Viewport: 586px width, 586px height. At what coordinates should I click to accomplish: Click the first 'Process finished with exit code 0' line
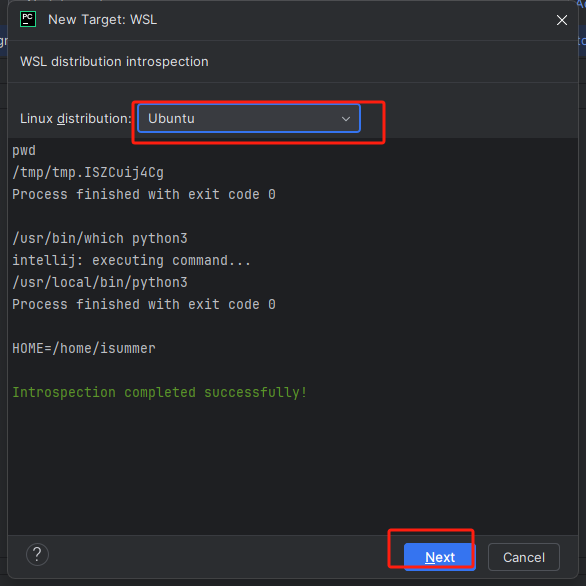[144, 194]
